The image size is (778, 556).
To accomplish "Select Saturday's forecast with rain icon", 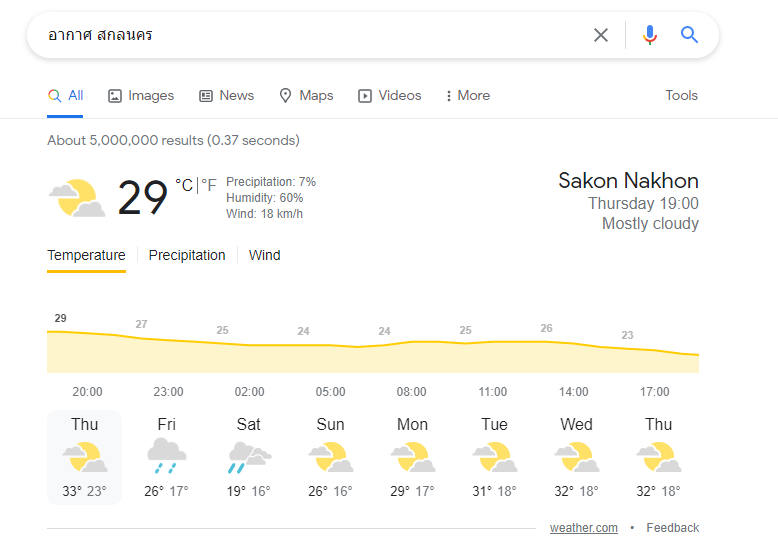I will click(250, 457).
